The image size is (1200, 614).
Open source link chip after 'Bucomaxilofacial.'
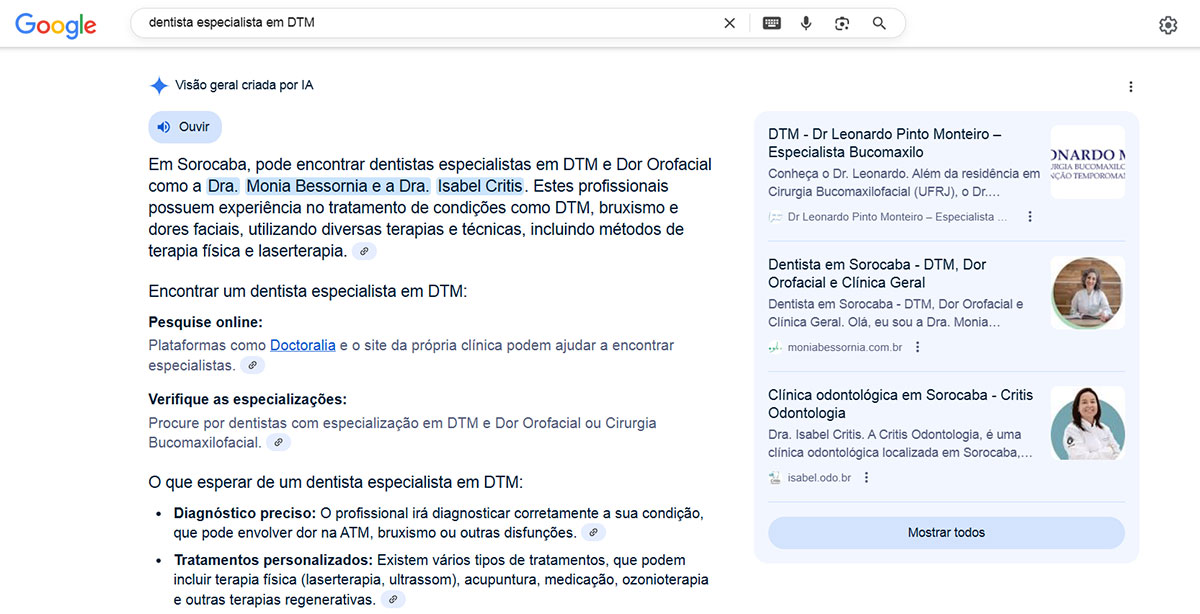tap(279, 442)
